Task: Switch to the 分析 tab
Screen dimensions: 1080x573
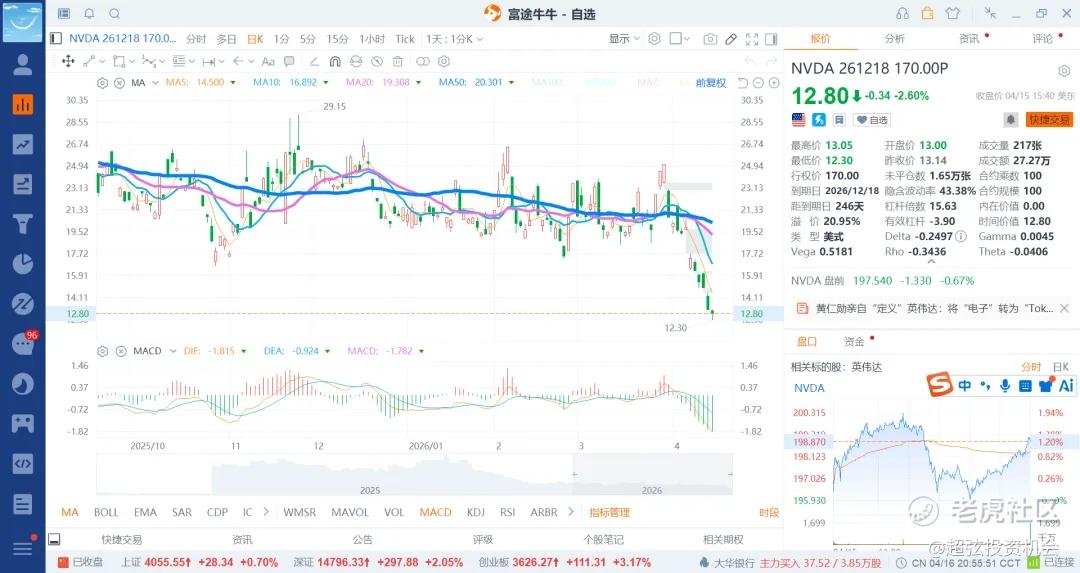Action: pos(895,39)
